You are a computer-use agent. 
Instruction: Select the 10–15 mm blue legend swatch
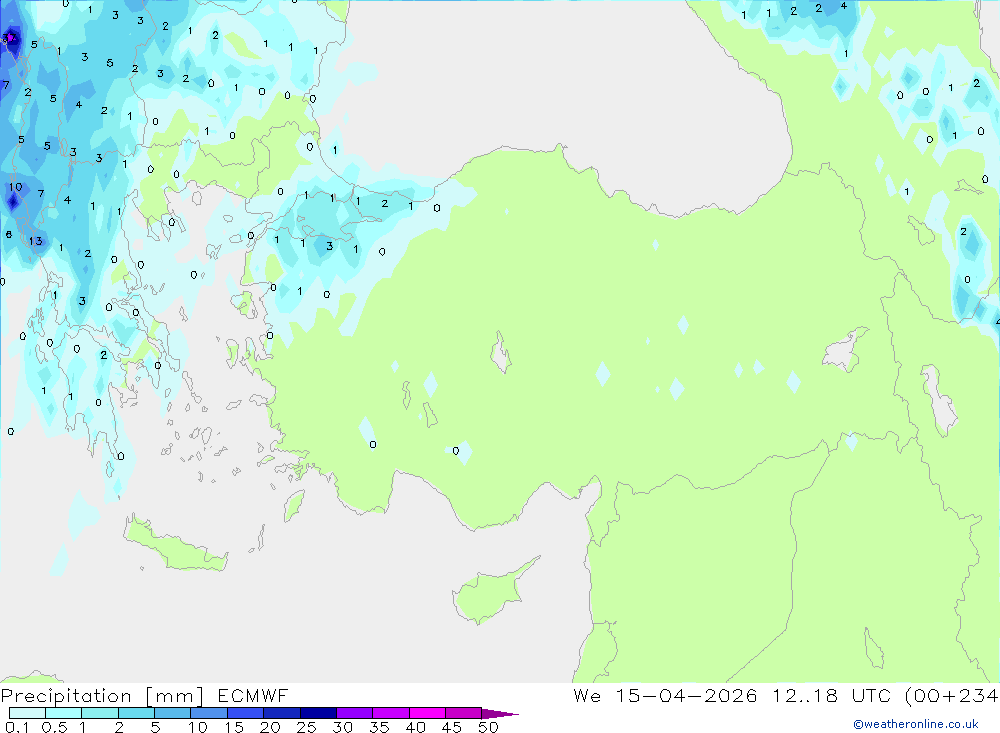click(209, 713)
